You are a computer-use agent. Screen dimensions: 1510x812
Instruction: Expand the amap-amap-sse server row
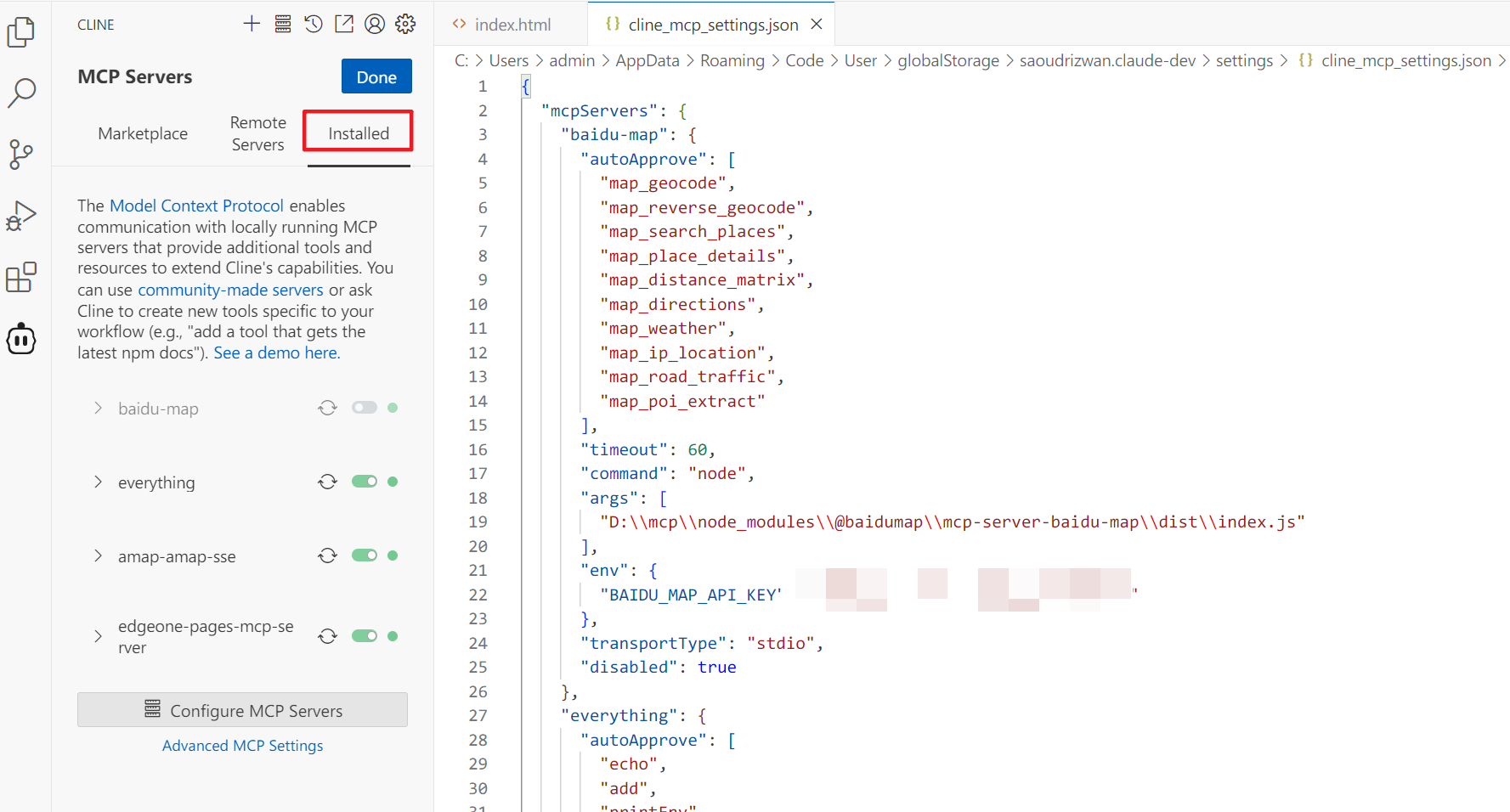[98, 556]
